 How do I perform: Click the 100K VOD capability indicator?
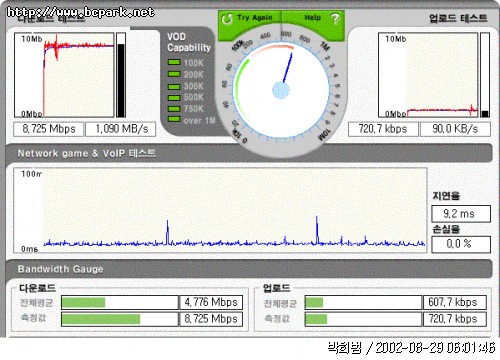(174, 62)
